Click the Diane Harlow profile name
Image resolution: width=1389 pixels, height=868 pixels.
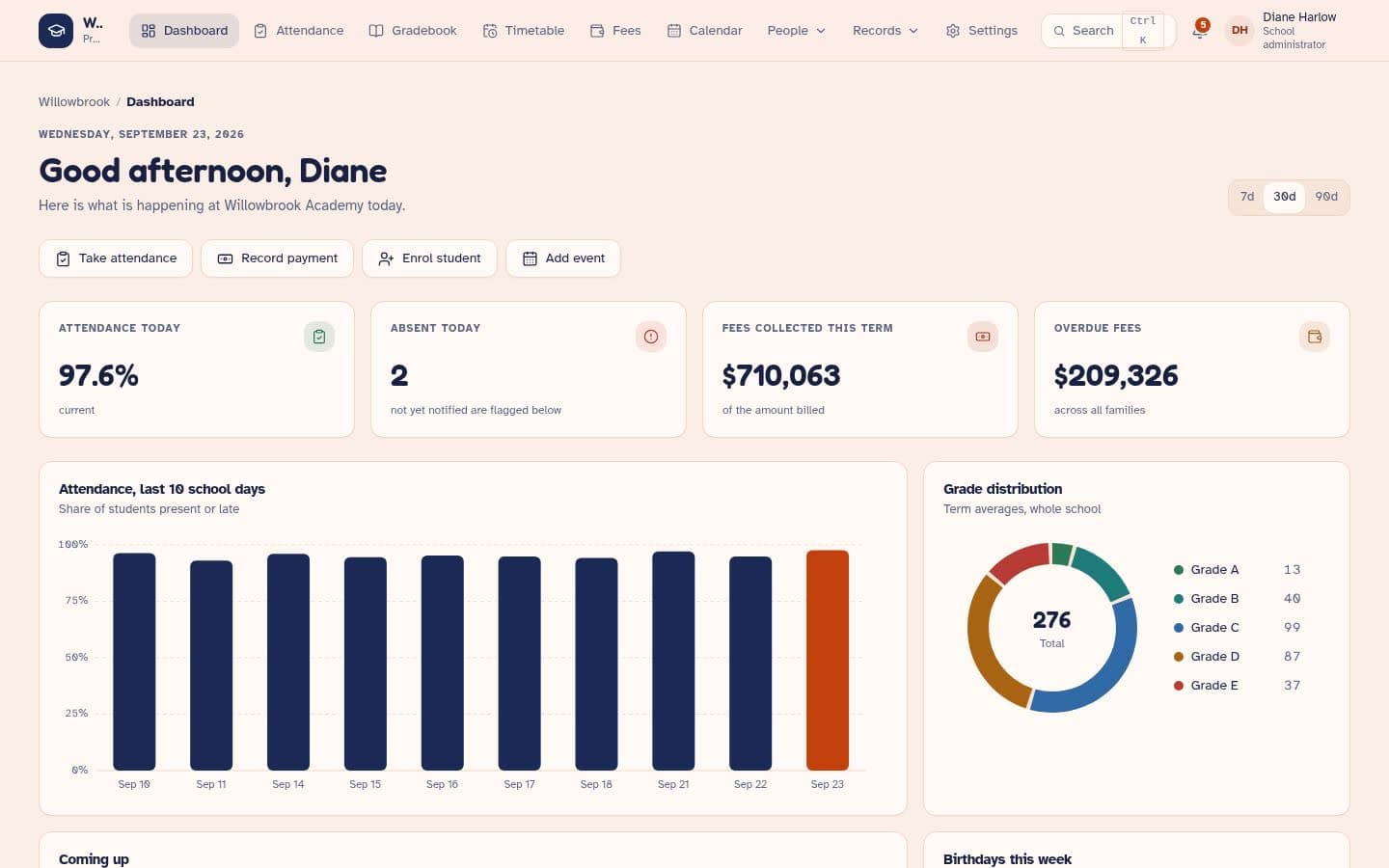coord(1299,17)
